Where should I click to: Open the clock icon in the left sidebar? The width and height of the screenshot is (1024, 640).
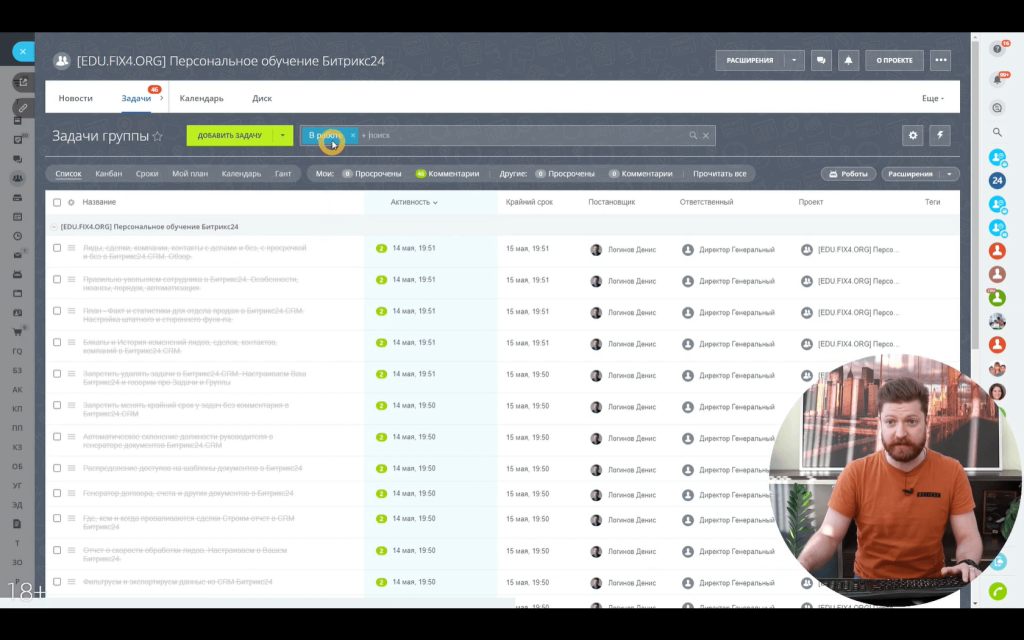[x=18, y=236]
